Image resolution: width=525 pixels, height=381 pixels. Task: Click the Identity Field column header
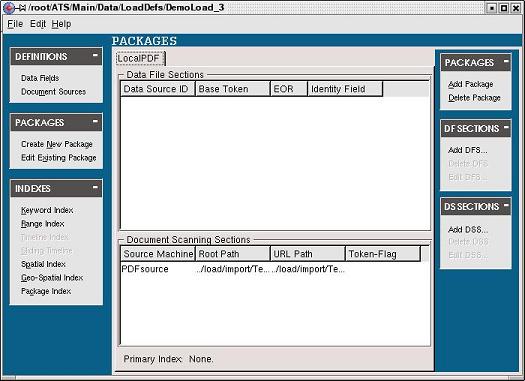pyautogui.click(x=345, y=89)
